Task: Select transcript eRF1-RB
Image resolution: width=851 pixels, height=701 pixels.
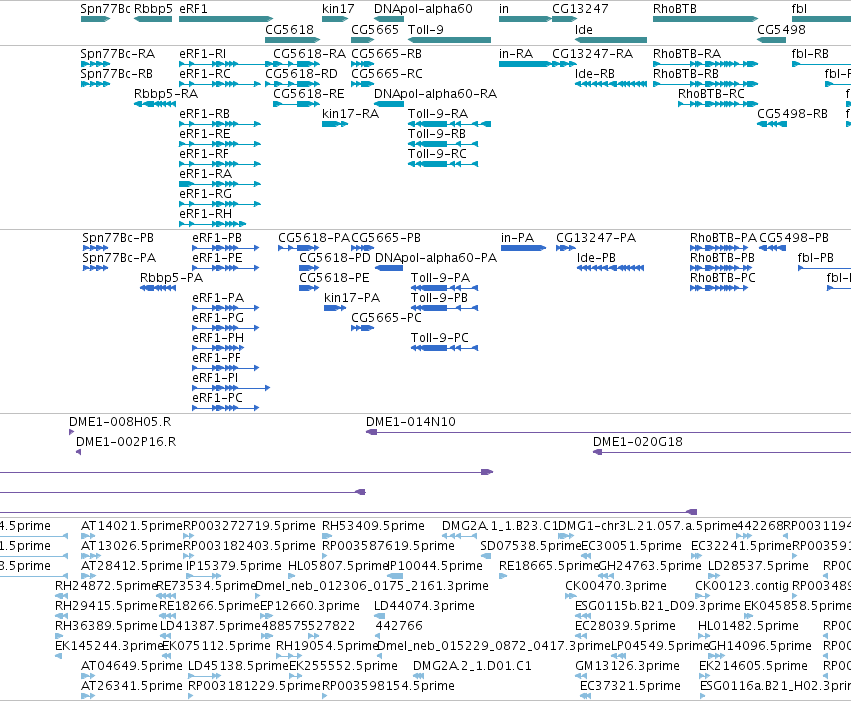Action: pos(205,114)
